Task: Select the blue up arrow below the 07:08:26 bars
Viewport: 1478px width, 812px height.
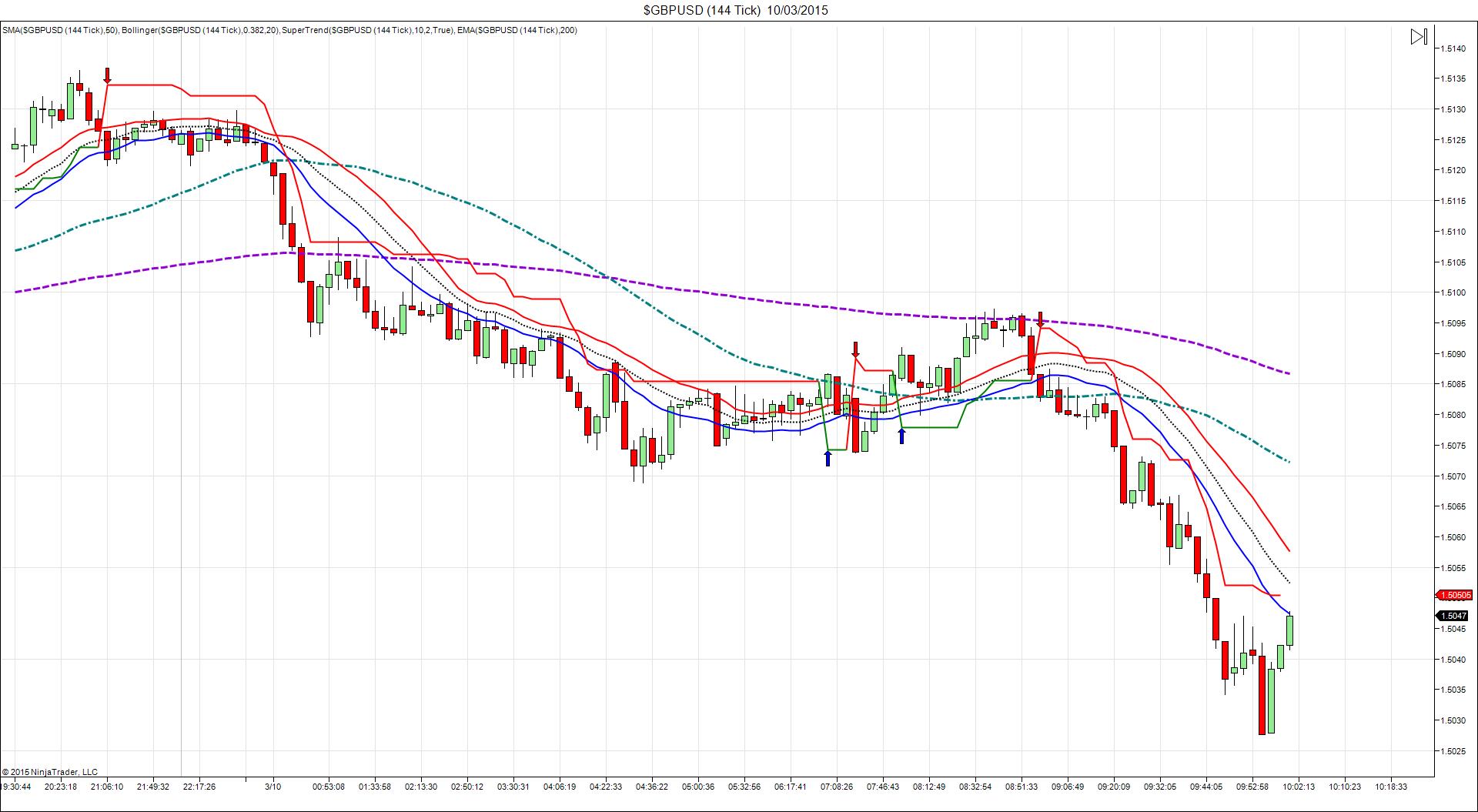Action: (828, 458)
